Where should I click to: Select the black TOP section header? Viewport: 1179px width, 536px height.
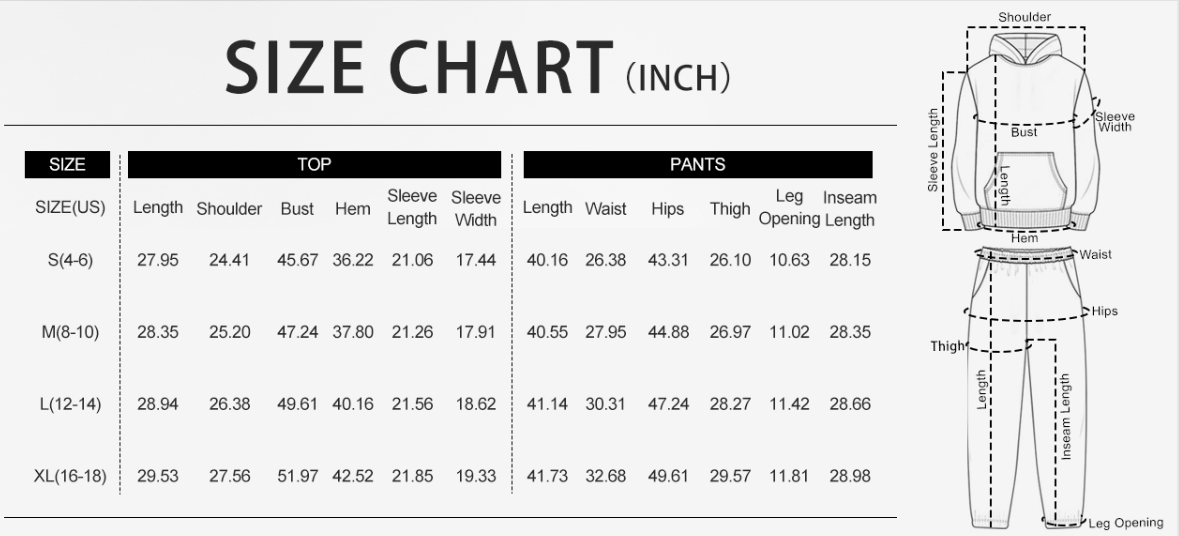(x=314, y=164)
